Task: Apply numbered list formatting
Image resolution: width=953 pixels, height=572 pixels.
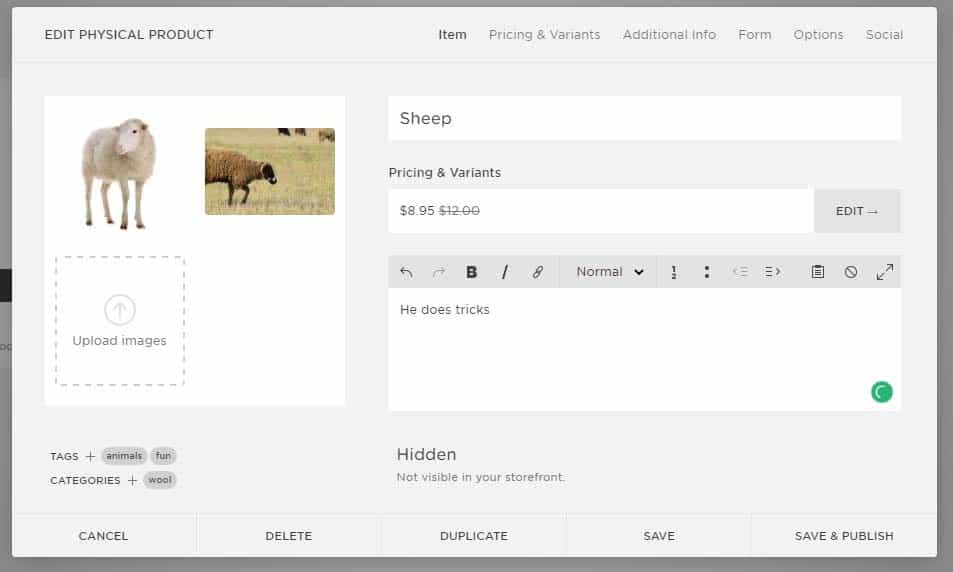Action: tap(673, 272)
